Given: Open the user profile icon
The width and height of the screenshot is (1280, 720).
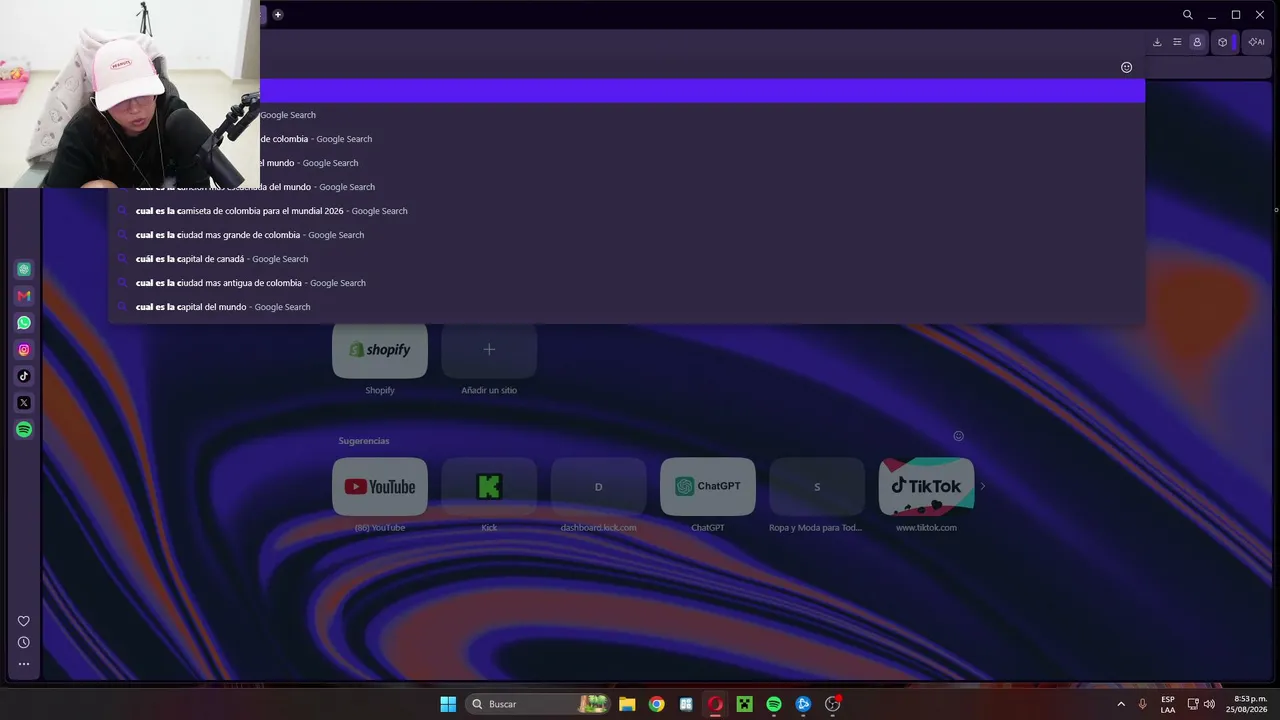Looking at the screenshot, I should pyautogui.click(x=1197, y=42).
